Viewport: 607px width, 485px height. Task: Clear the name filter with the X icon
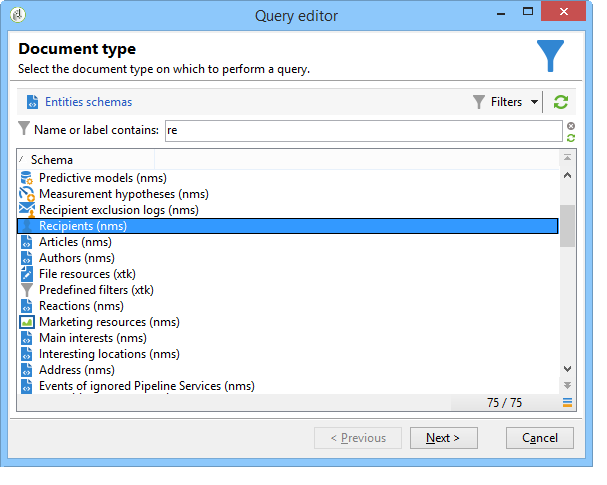click(x=571, y=126)
